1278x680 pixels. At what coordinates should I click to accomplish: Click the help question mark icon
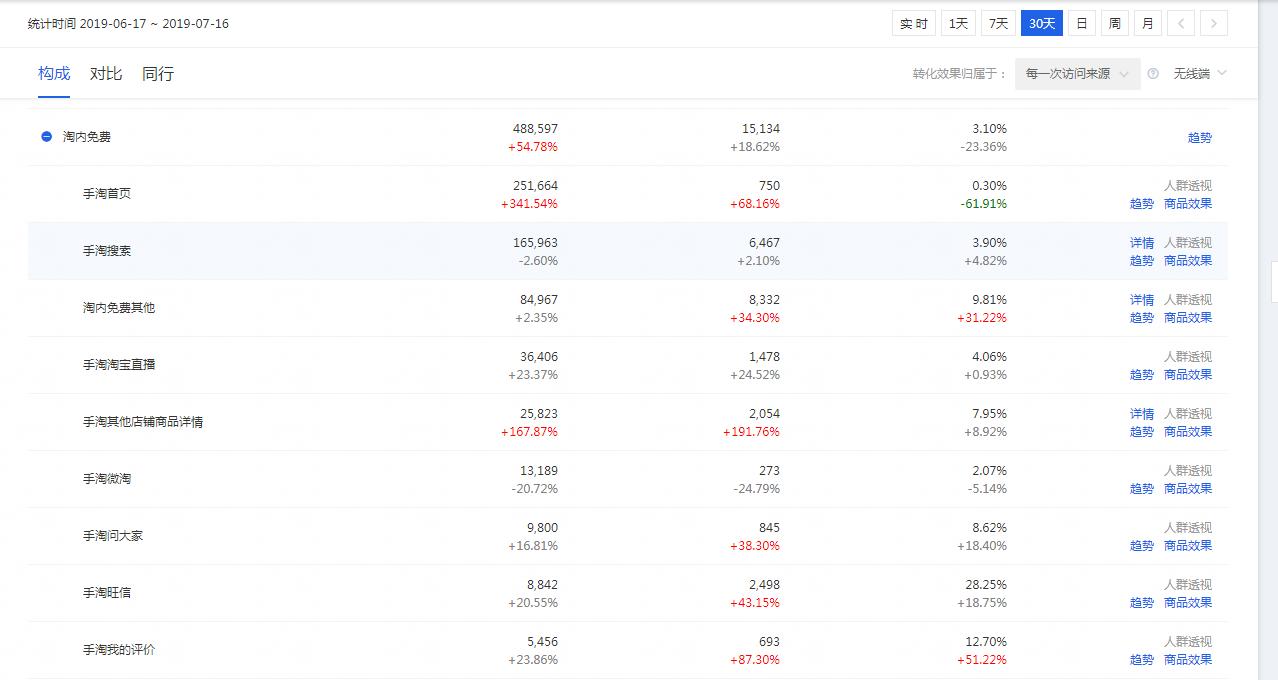1153,74
